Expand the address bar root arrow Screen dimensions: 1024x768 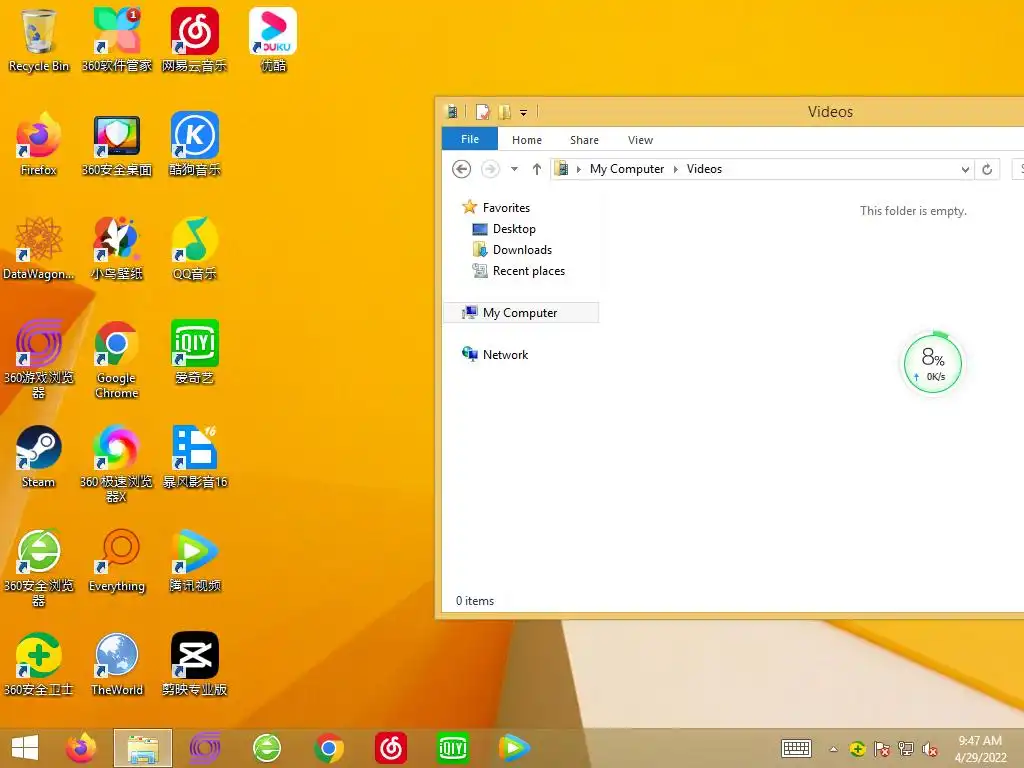578,169
